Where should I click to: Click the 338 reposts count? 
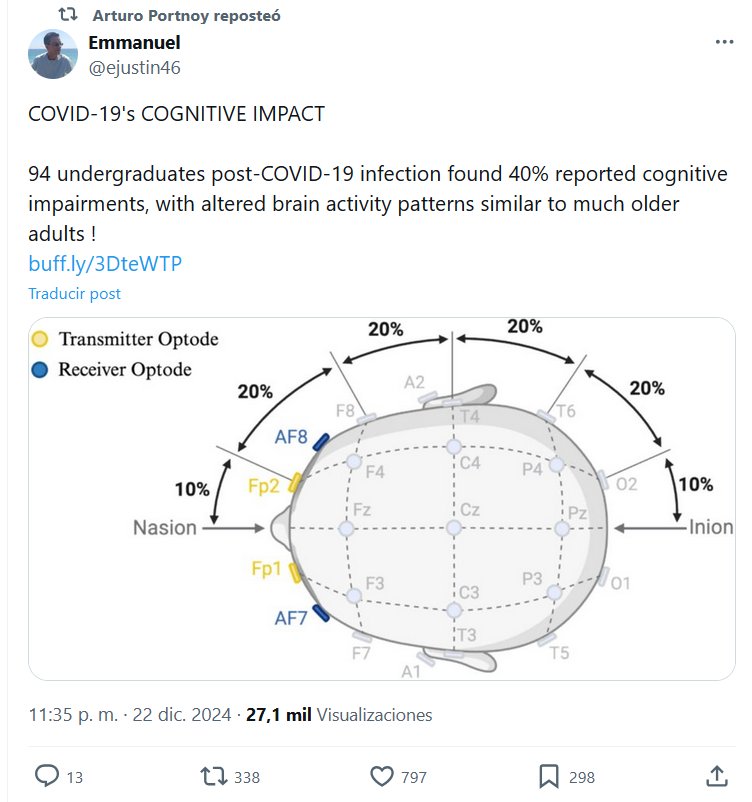(x=246, y=777)
